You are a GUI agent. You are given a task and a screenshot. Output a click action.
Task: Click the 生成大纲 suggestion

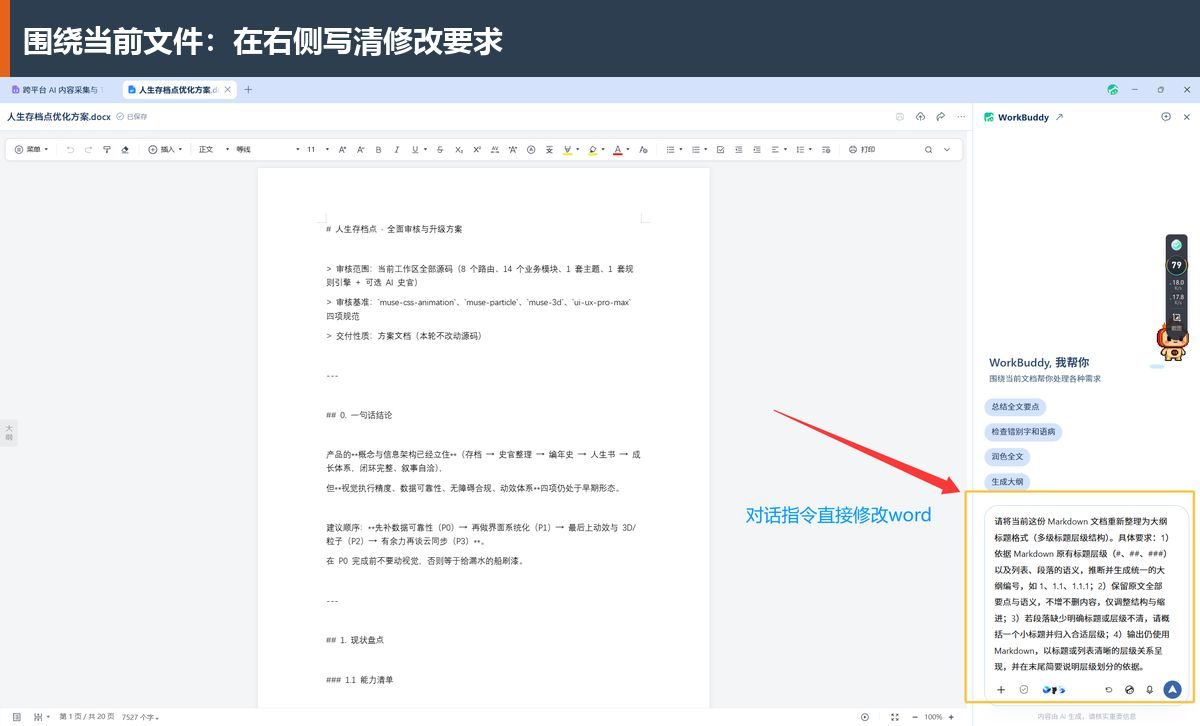(x=1007, y=482)
